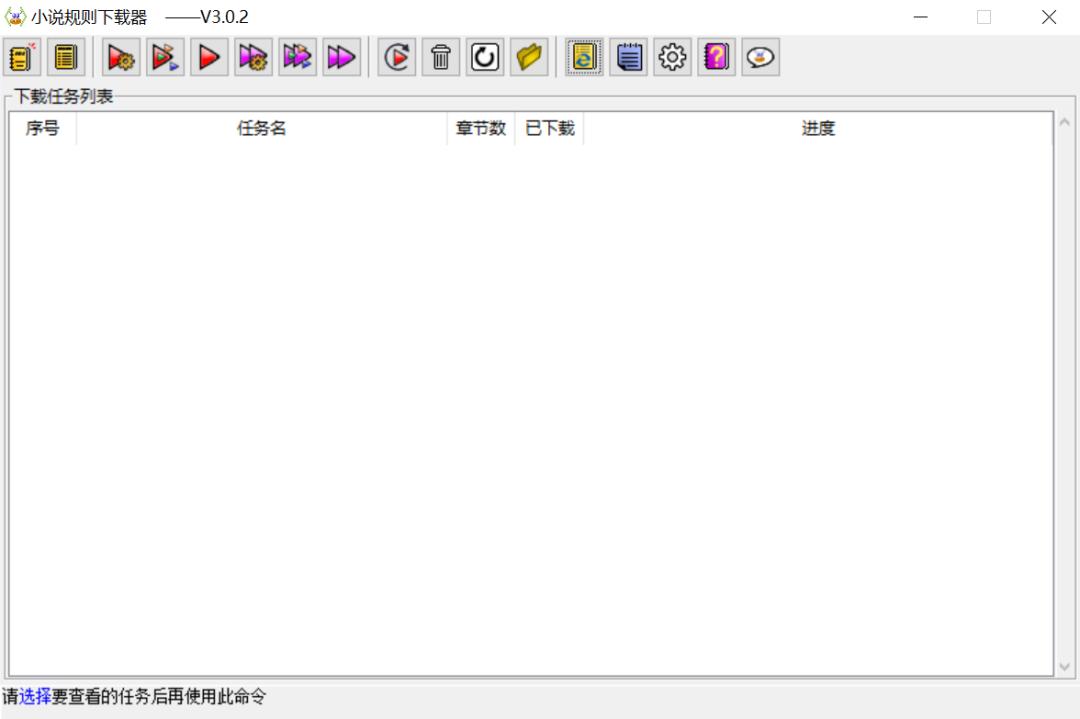Viewport: 1080px width, 719px height.
Task: Click the new task notebook icon
Action: [x=22, y=57]
